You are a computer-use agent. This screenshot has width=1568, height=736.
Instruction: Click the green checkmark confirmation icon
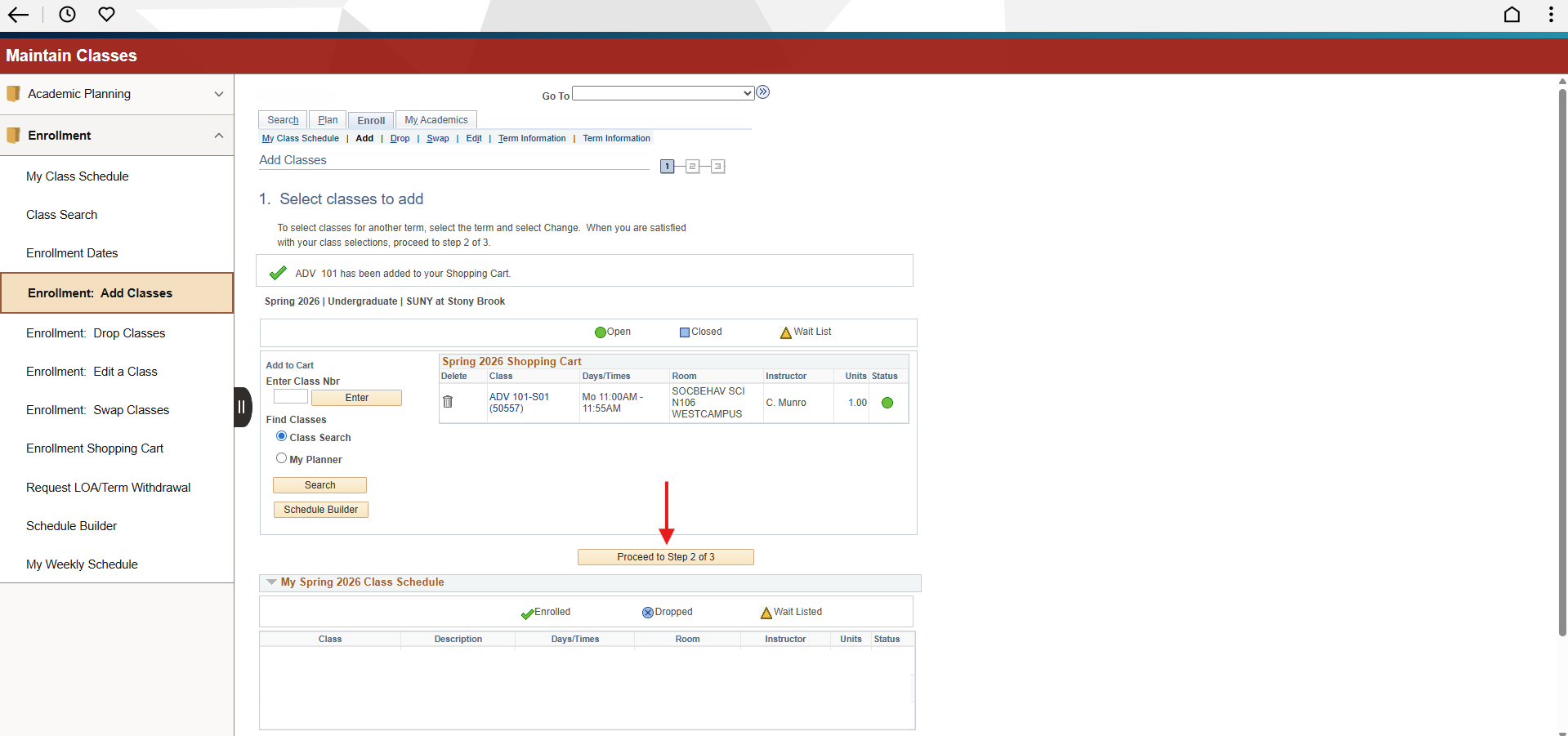[x=278, y=273]
